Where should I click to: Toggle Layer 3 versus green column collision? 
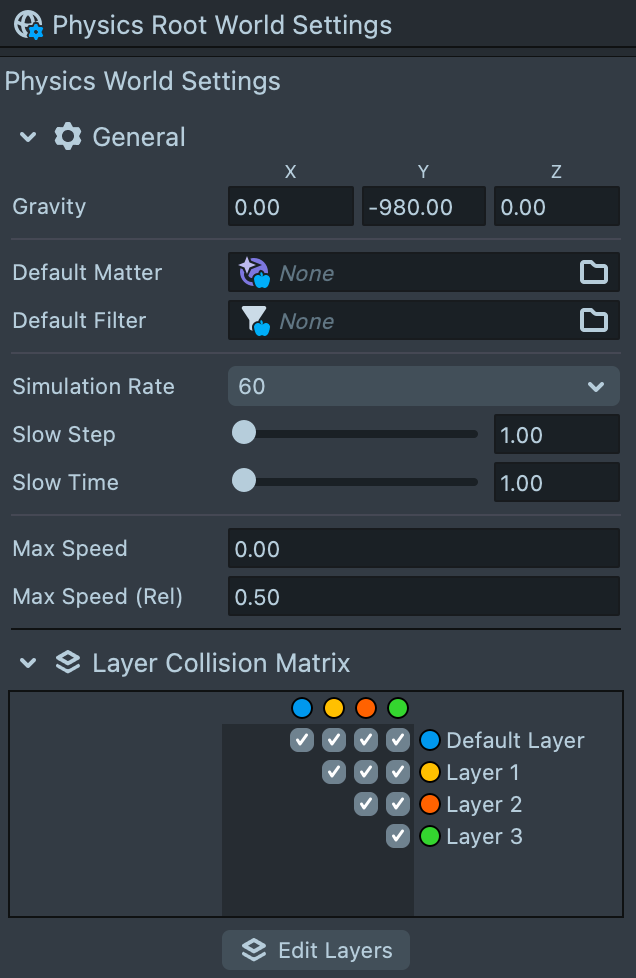pos(398,836)
